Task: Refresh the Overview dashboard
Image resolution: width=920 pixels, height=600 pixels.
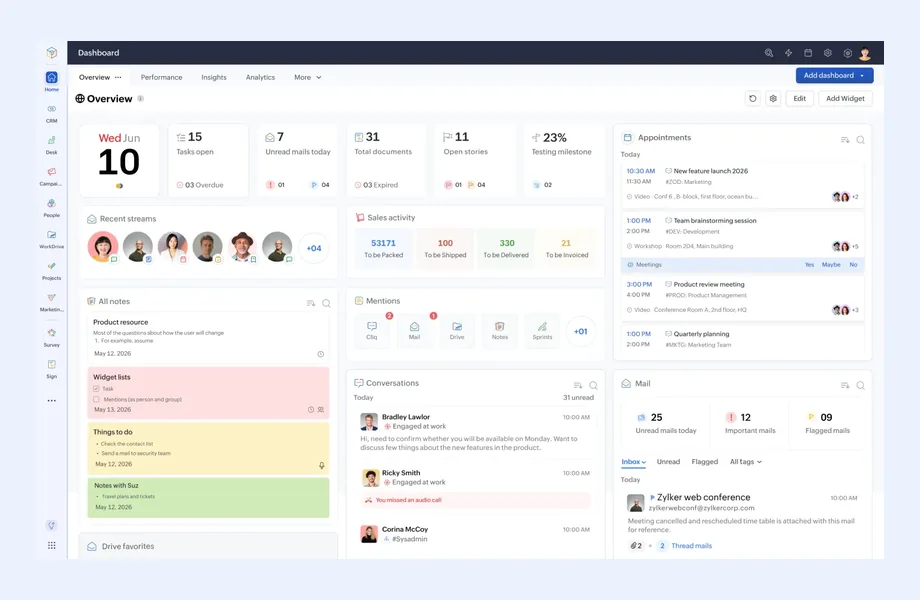Action: (753, 99)
